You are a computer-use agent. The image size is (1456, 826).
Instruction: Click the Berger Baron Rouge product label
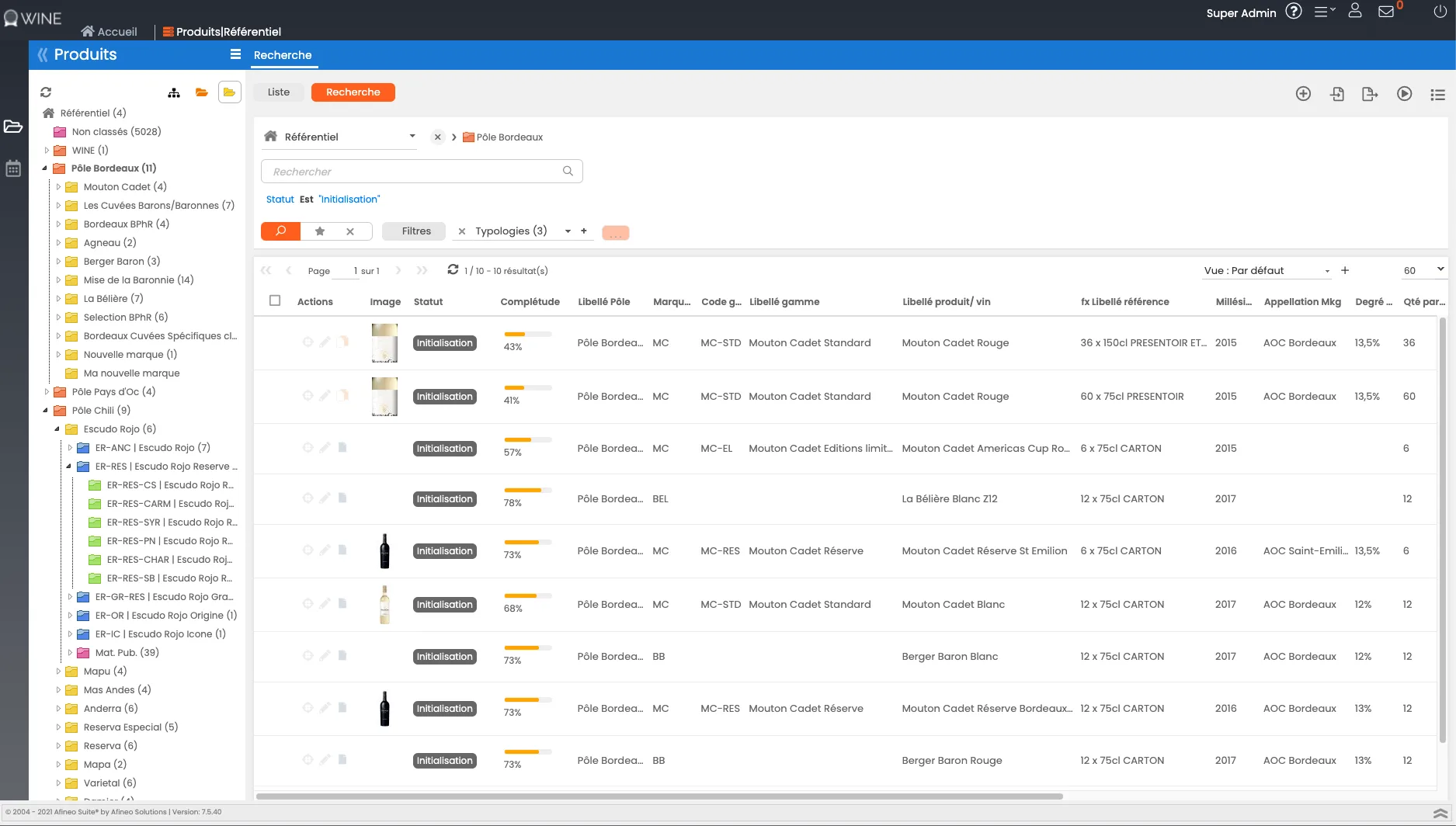[951, 761]
